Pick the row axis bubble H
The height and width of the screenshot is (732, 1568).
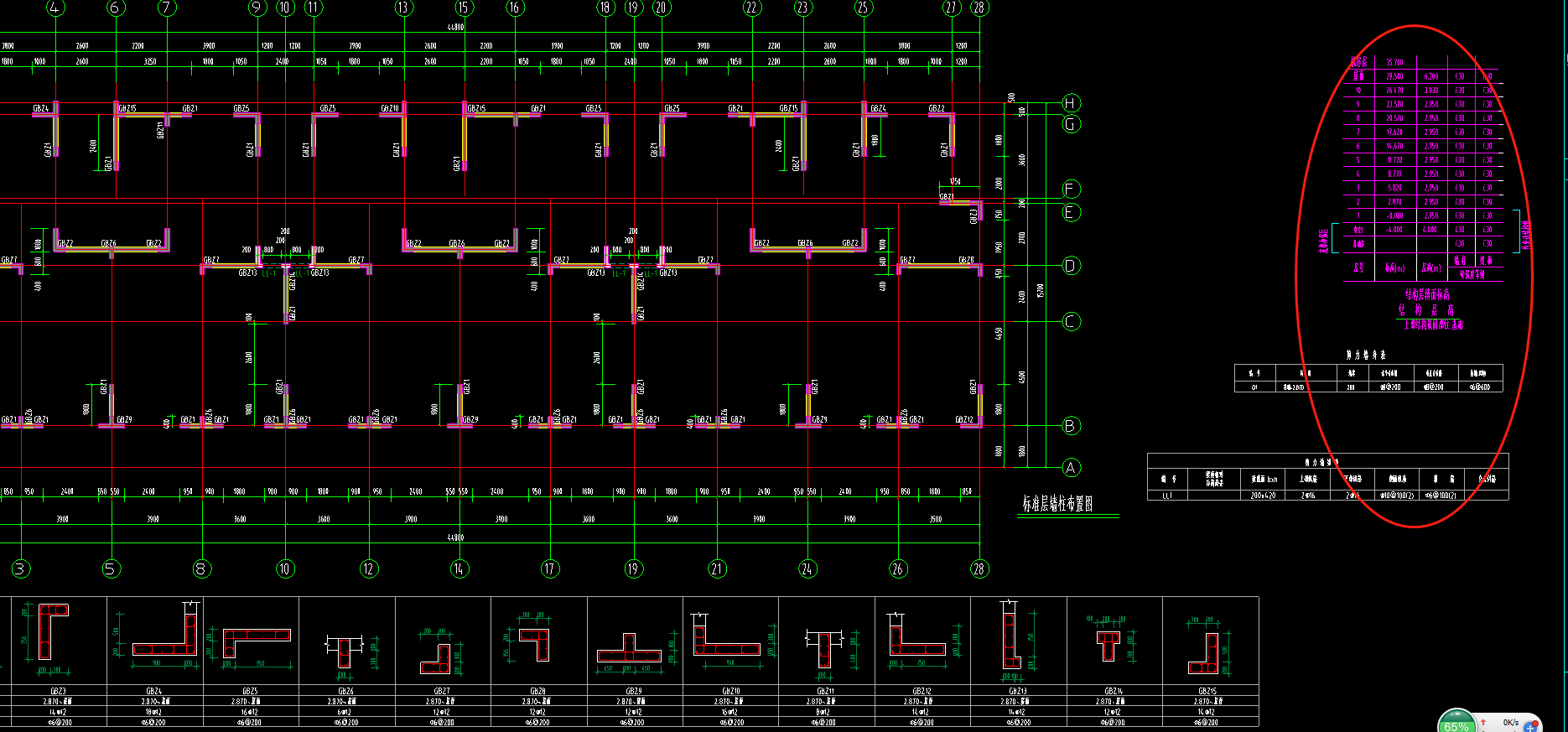point(1071,103)
